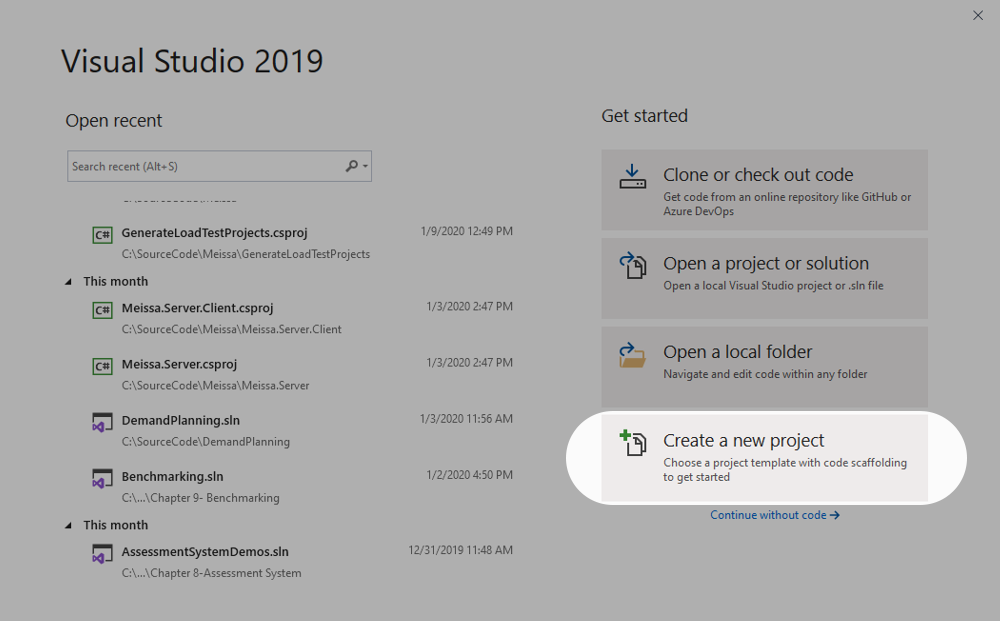Click the date 1/9/2020 12:49 PM

[x=466, y=231]
